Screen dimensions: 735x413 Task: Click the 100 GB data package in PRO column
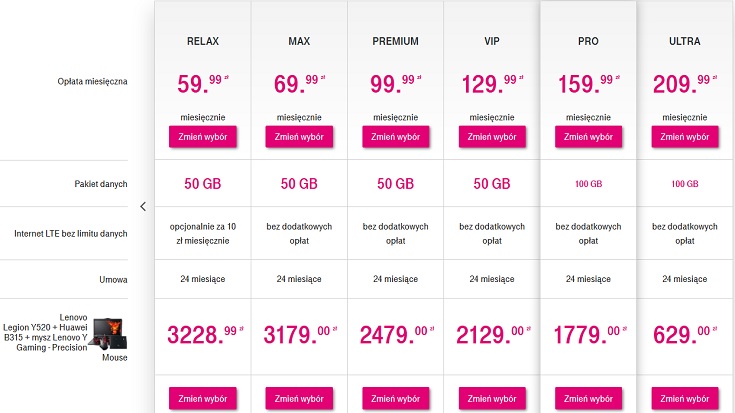pos(588,184)
